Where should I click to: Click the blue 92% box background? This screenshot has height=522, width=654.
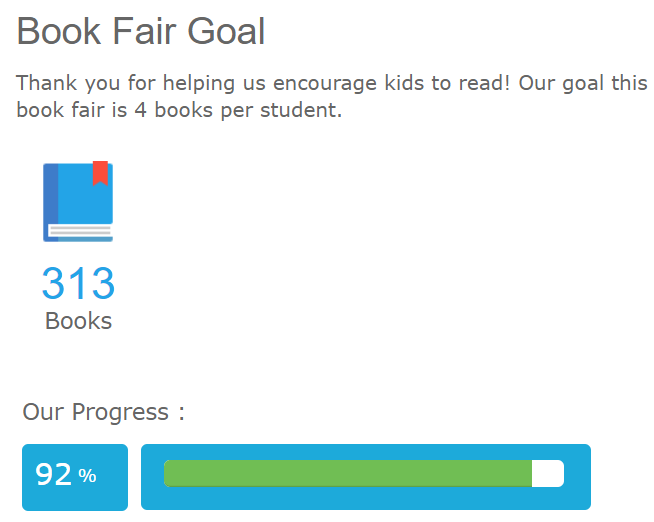tap(75, 477)
